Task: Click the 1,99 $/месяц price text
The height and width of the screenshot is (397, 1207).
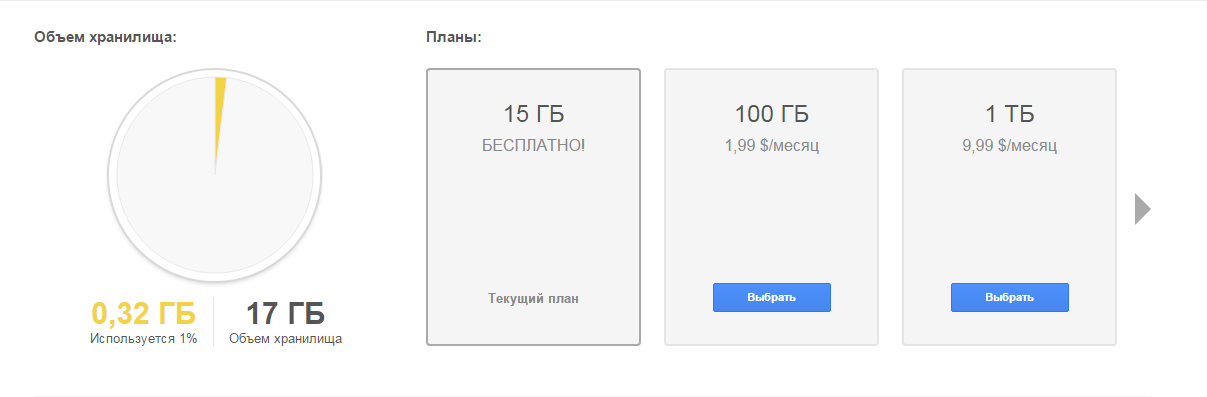Action: (x=772, y=146)
